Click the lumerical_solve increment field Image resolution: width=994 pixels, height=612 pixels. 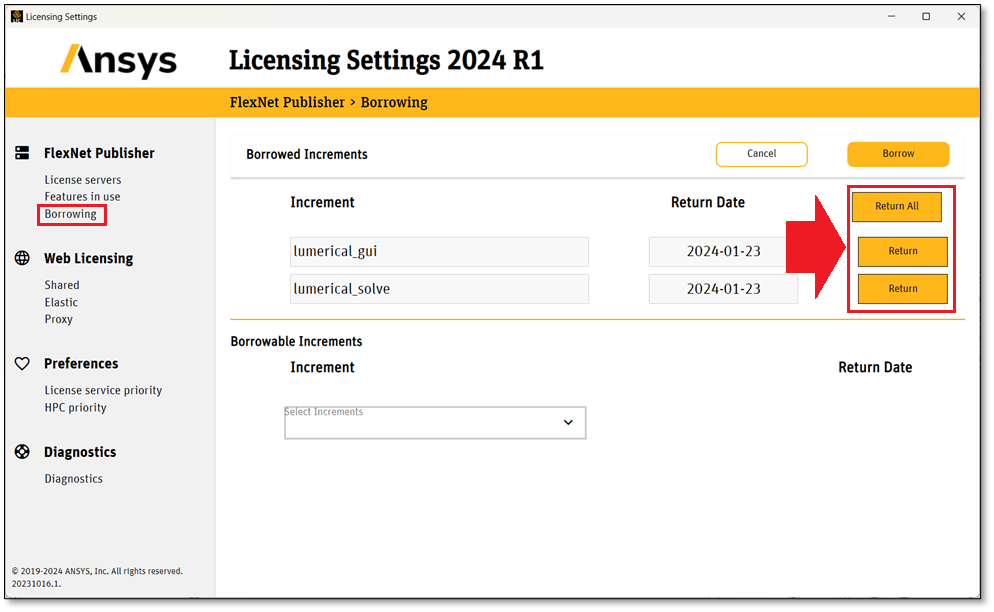[x=439, y=289]
